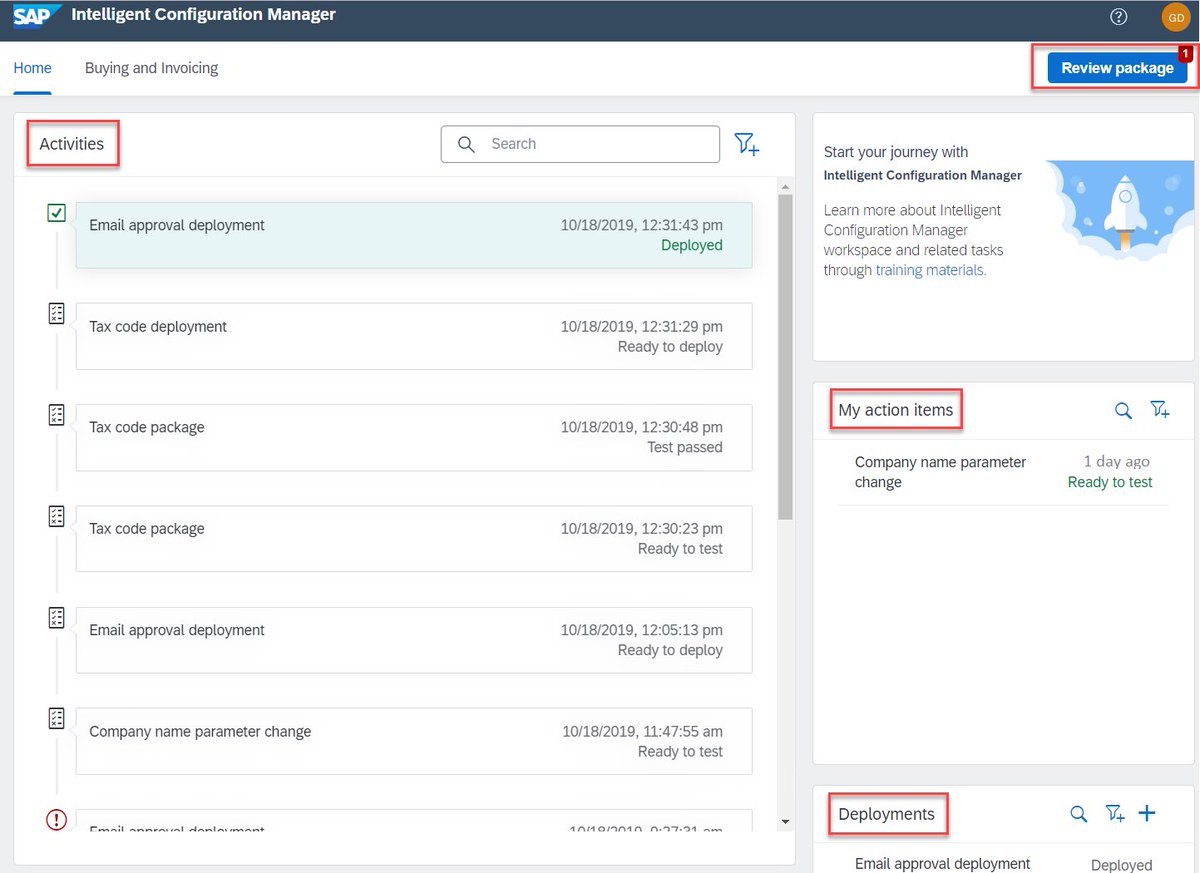Switch to the Buying and Invoicing tab
The height and width of the screenshot is (873, 1200).
coord(151,68)
